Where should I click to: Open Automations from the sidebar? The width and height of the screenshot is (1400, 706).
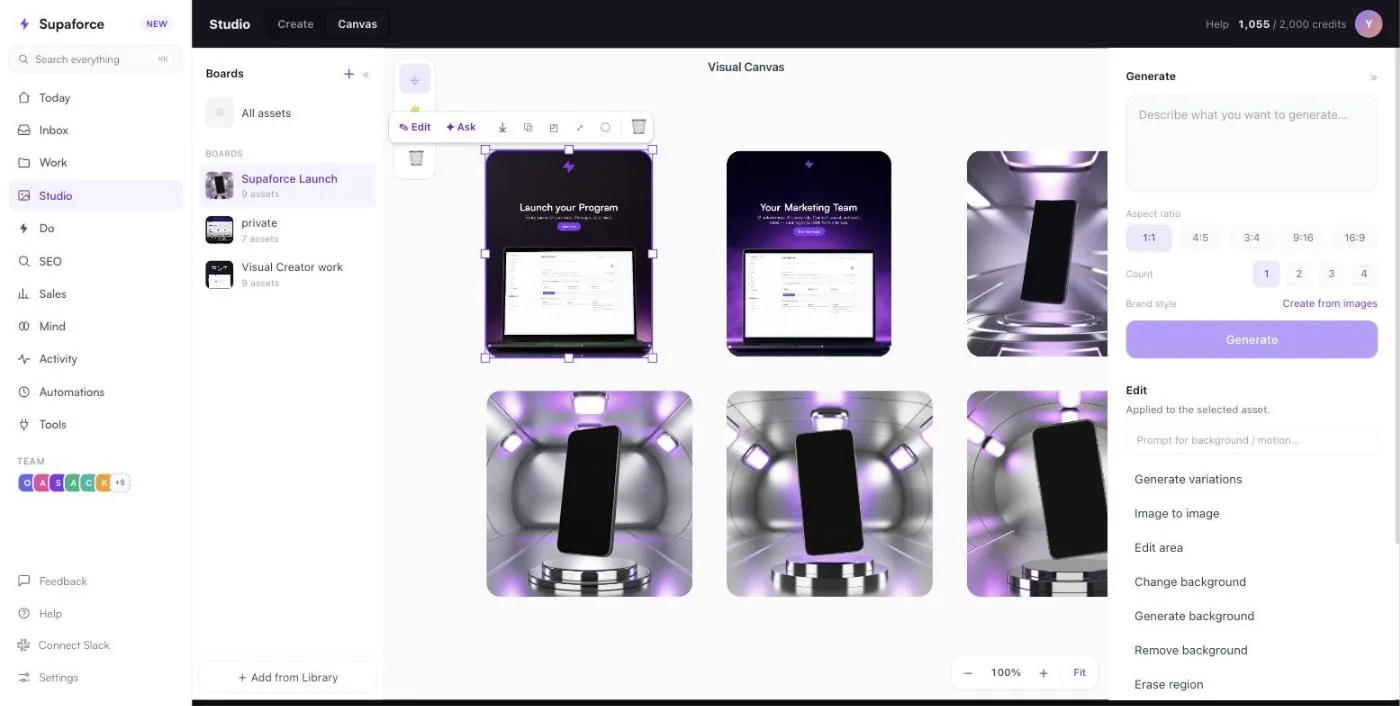96,392
